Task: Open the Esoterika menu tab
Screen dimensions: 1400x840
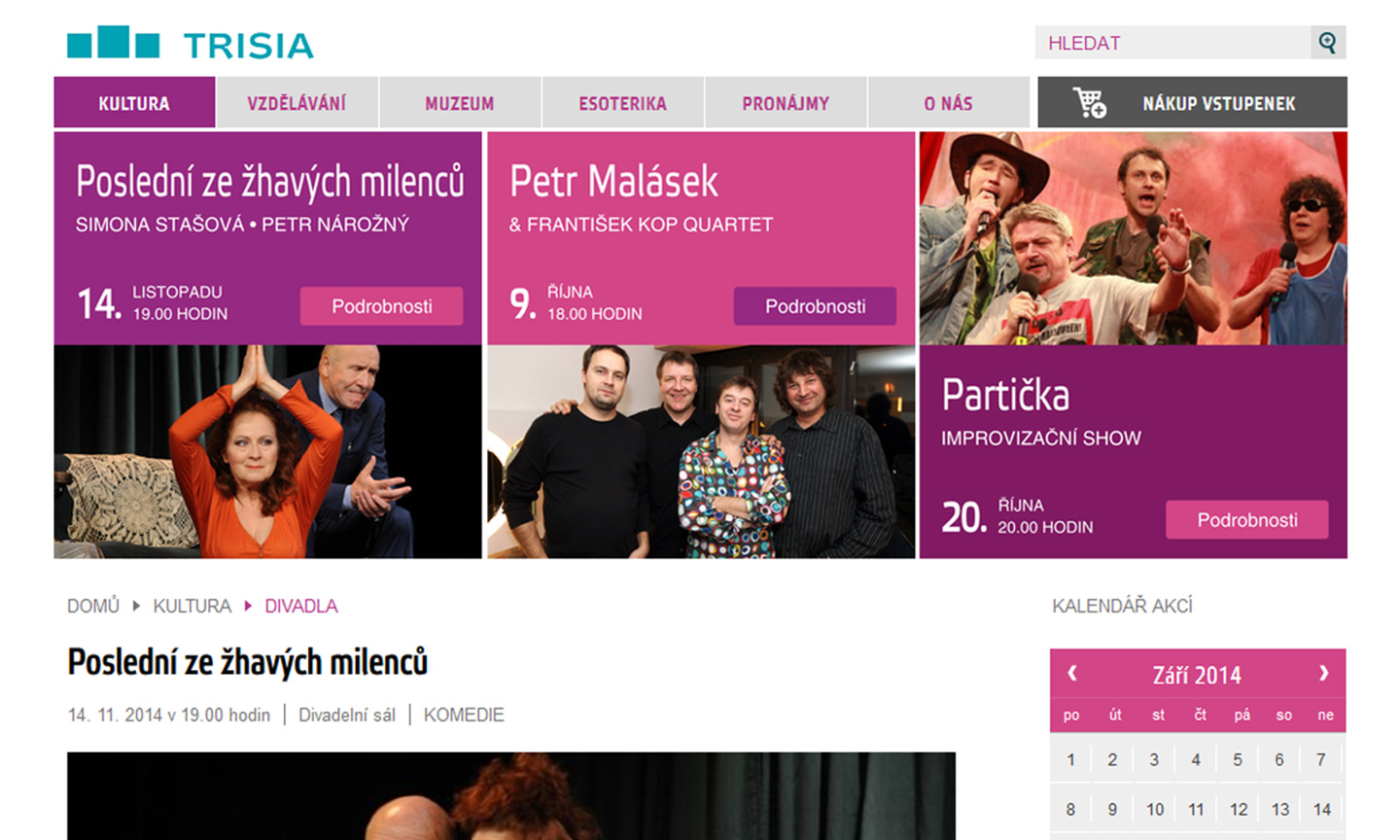Action: (623, 103)
